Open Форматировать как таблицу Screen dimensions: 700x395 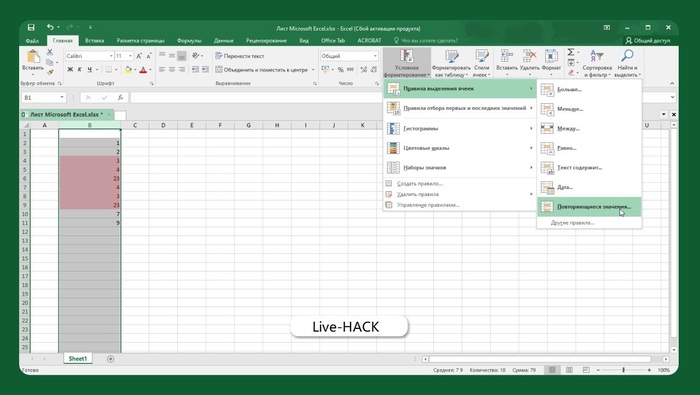coord(451,63)
